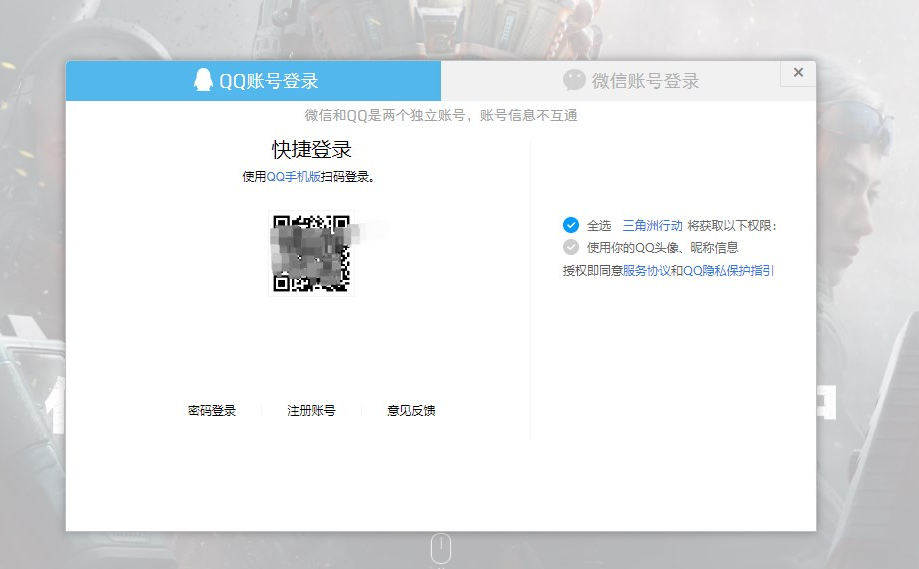Click the QR code image

click(311, 253)
